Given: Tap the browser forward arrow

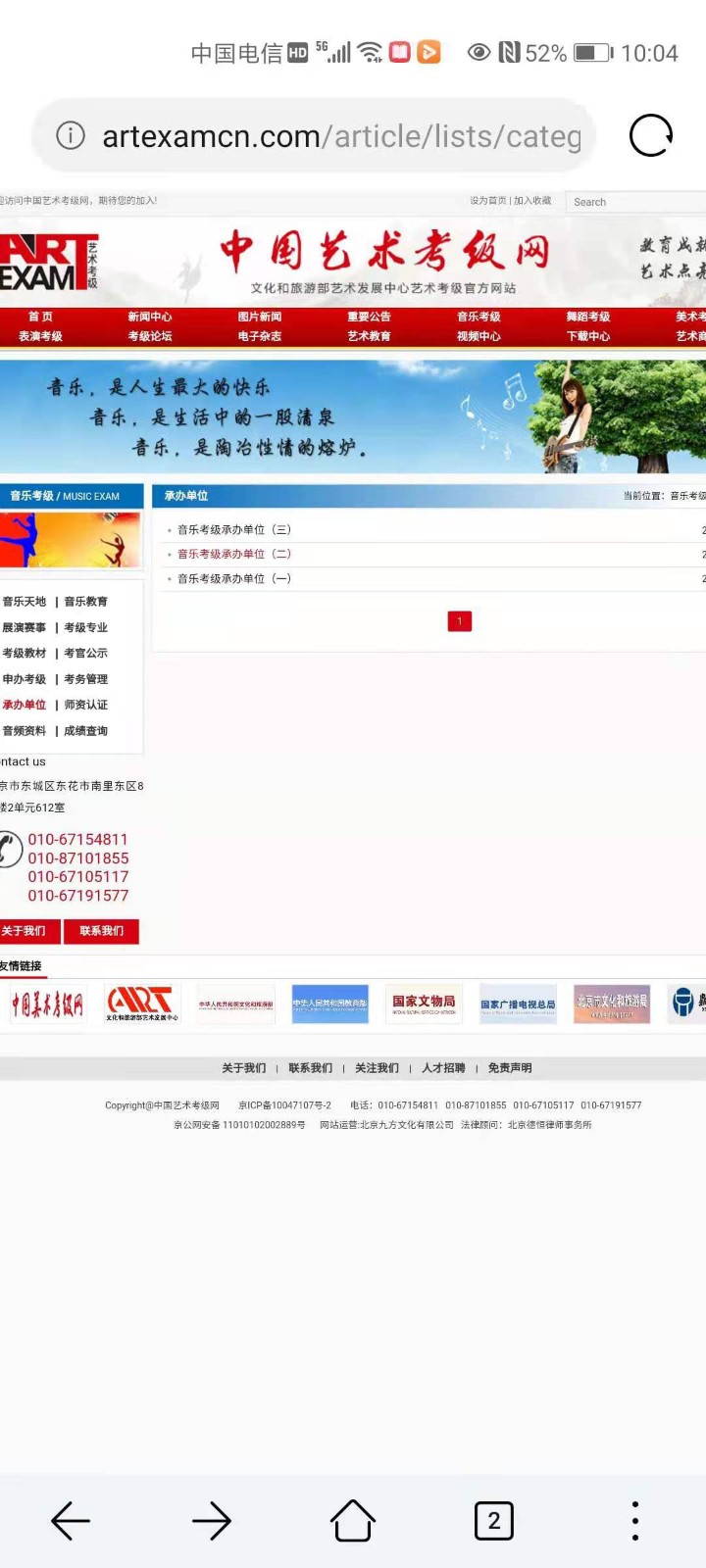Looking at the screenshot, I should 212,1521.
